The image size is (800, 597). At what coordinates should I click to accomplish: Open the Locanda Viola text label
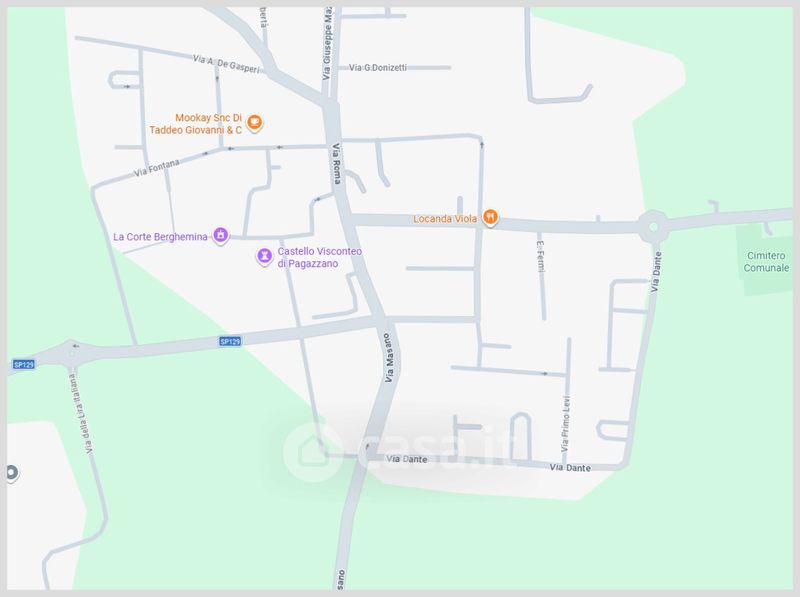445,218
